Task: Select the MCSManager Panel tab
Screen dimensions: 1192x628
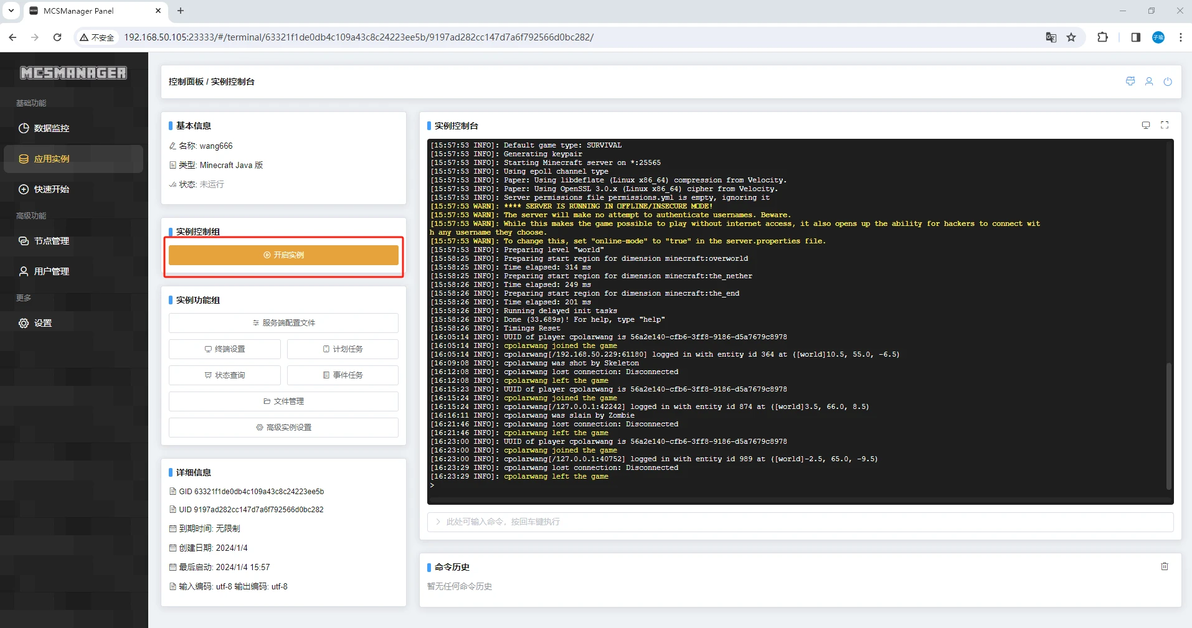Action: pyautogui.click(x=95, y=11)
